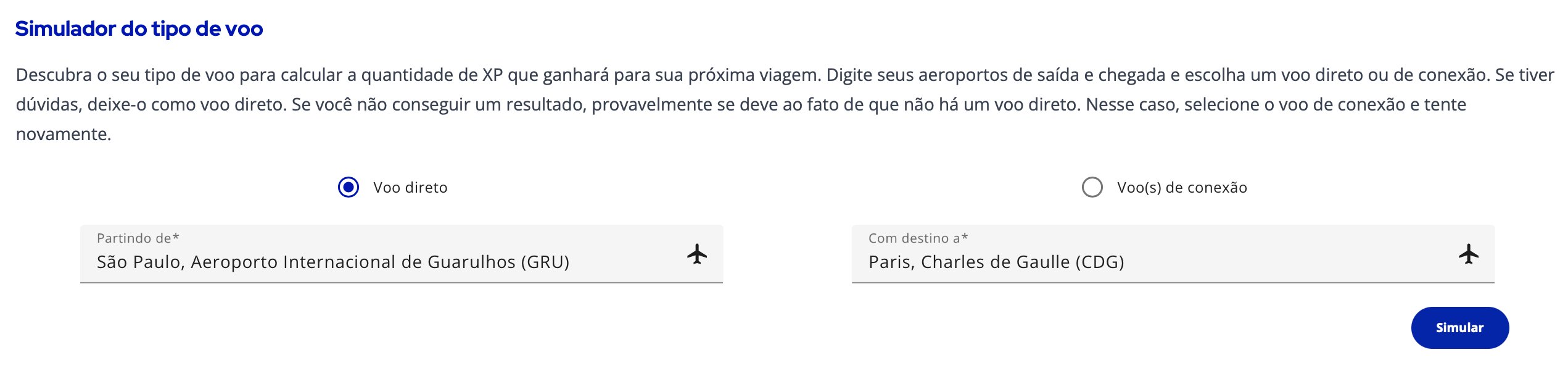Screen dimensions: 1568x368
Task: Click the "Com destino a*" field label
Action: (x=918, y=238)
